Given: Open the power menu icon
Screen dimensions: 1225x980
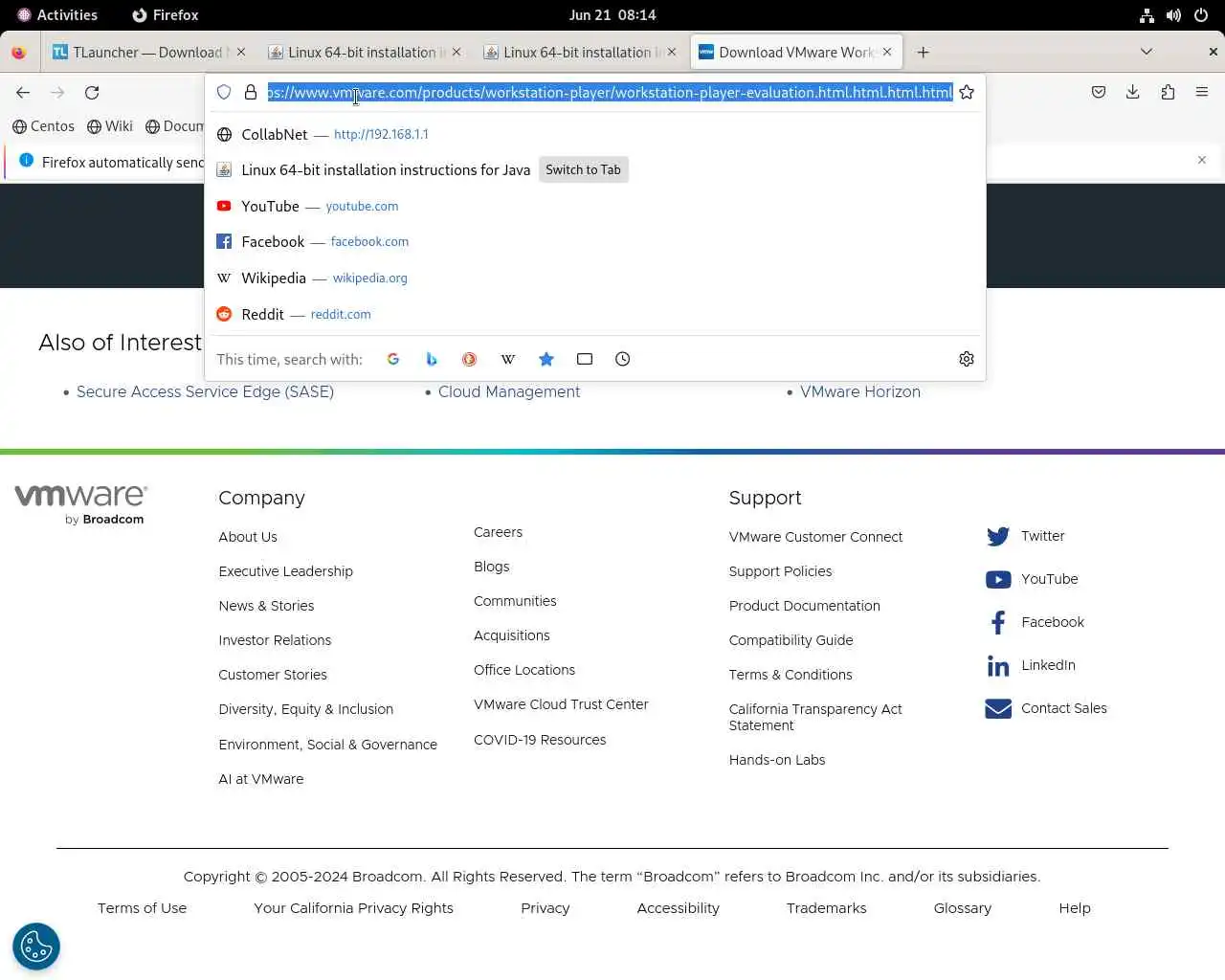Looking at the screenshot, I should tap(1201, 15).
